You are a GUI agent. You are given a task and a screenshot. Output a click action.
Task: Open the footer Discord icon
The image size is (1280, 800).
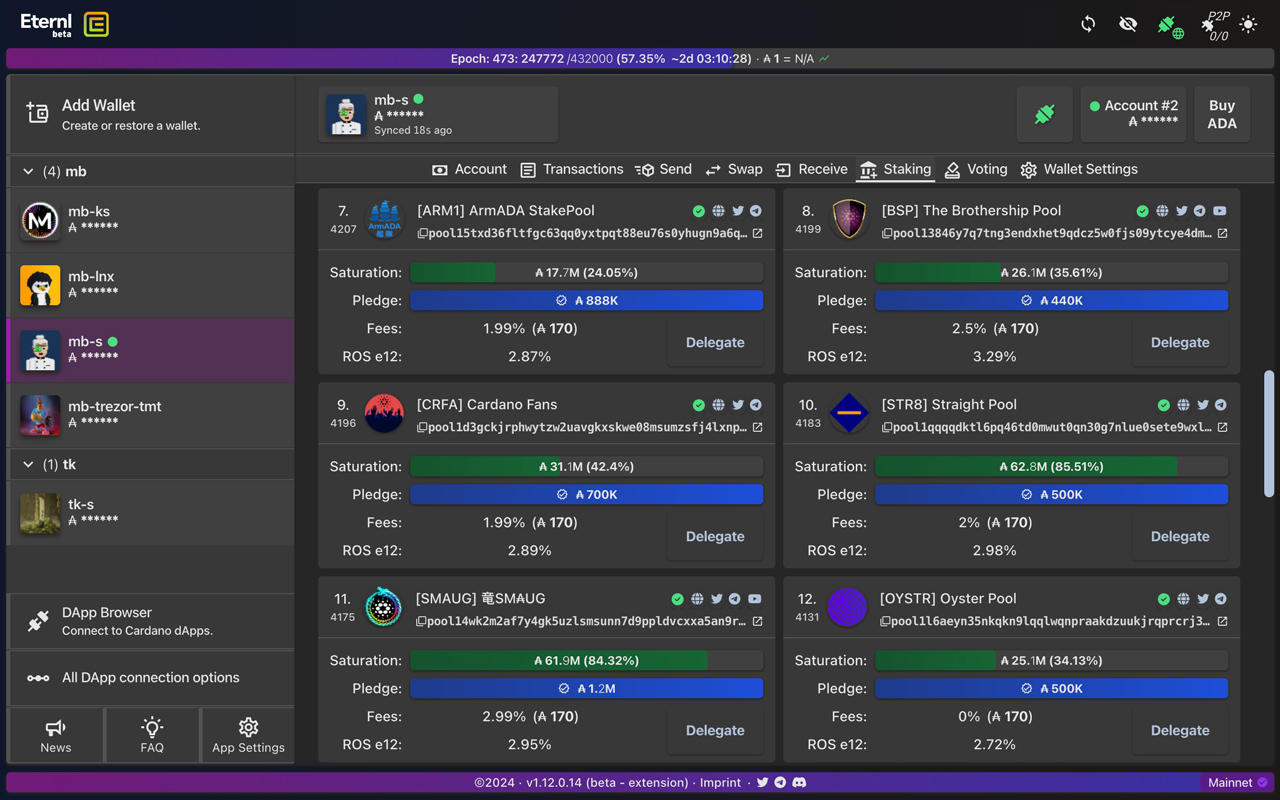coord(799,782)
